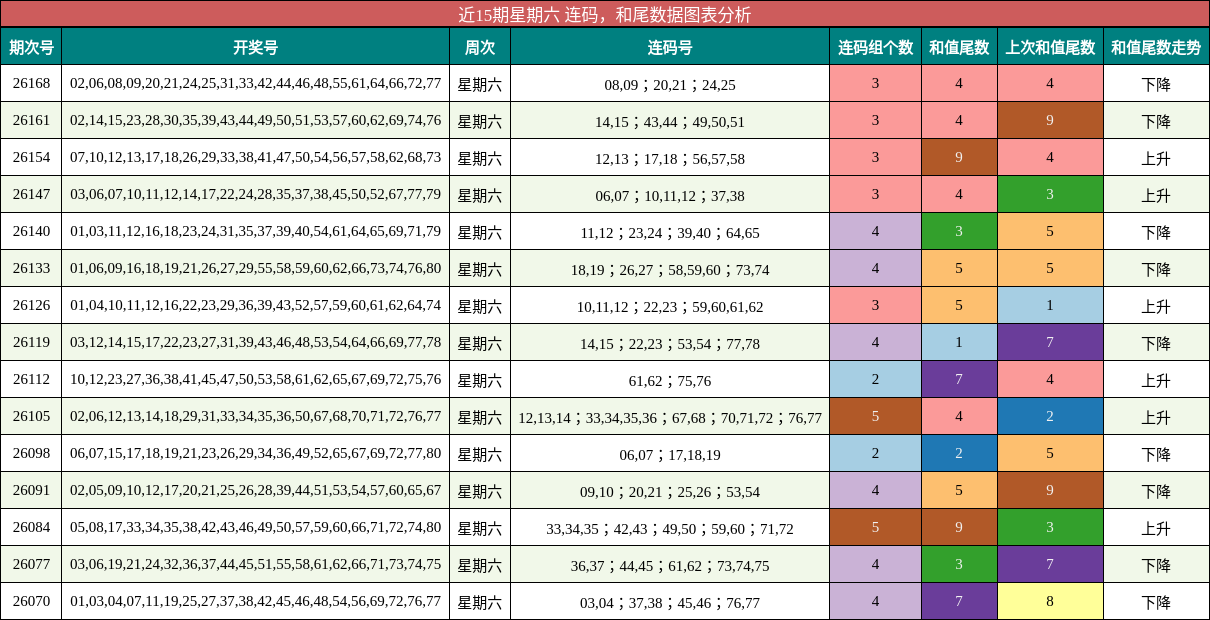Click consecutive numbers 08,09；20,21；24,25
The height and width of the screenshot is (620, 1210).
pyautogui.click(x=670, y=85)
